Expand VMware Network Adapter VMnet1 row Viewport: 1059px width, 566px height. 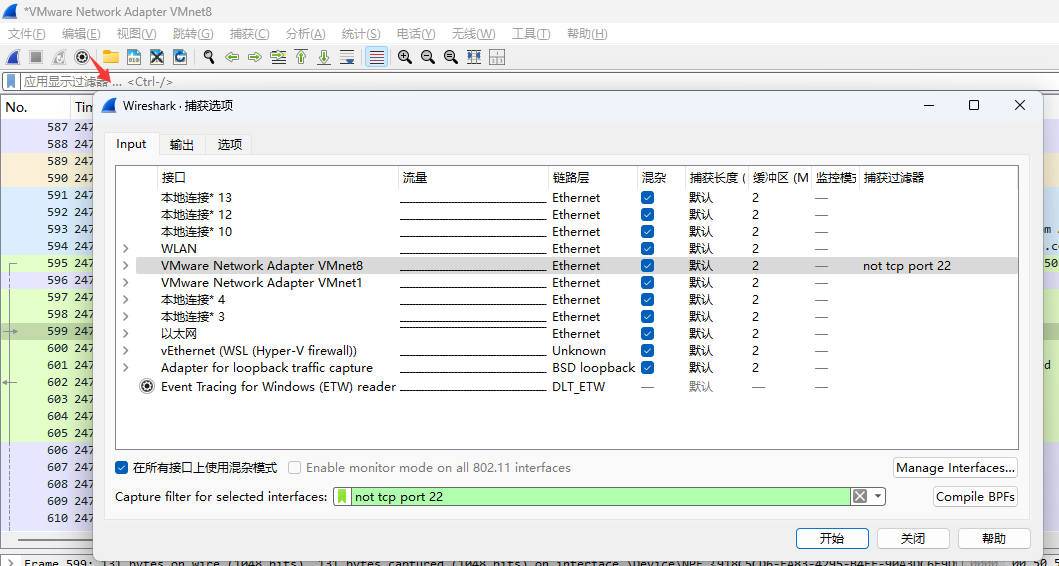[126, 282]
